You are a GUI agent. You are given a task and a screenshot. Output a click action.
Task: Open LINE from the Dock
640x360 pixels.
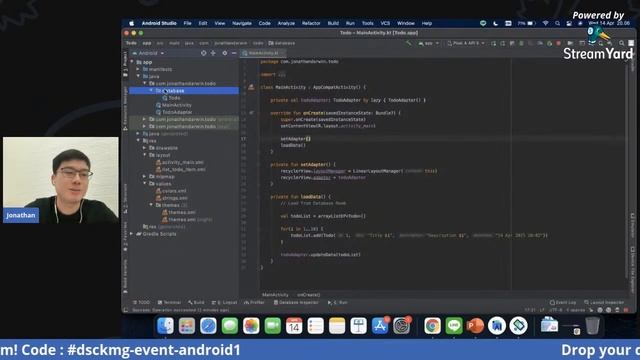click(454, 326)
